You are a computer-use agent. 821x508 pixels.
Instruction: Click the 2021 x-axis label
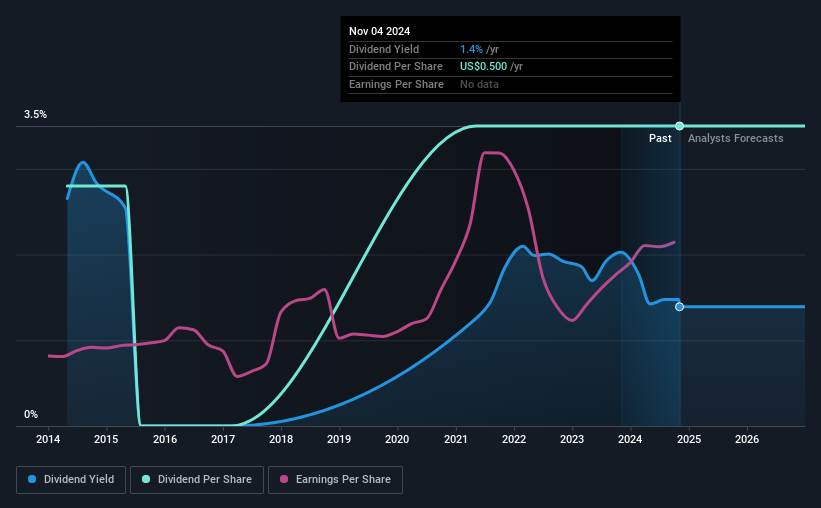tap(456, 439)
